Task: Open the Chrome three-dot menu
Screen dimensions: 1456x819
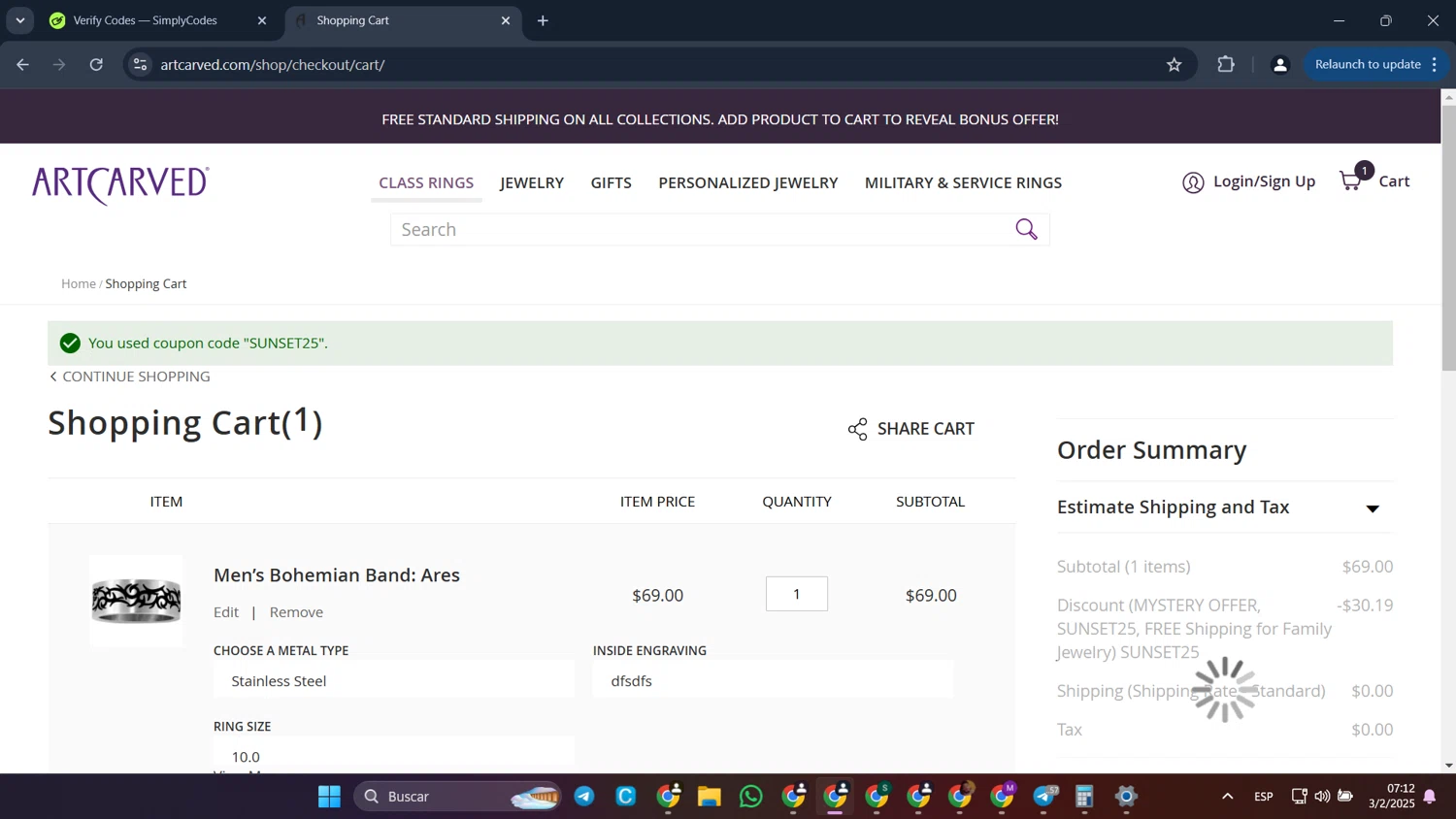Action: (x=1435, y=64)
